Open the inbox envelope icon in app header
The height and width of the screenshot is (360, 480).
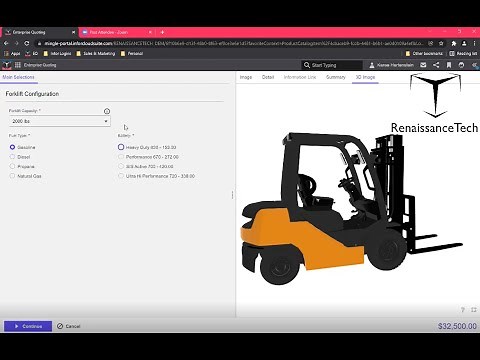tap(423, 65)
